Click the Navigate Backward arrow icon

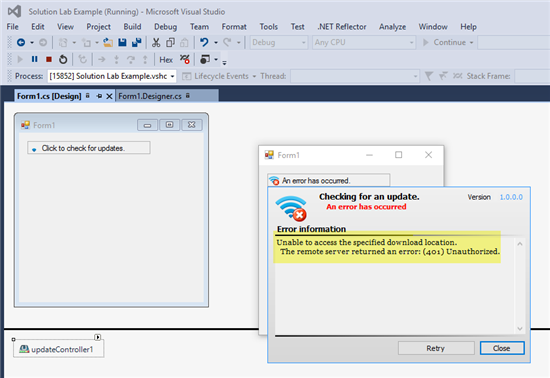pyautogui.click(x=21, y=43)
